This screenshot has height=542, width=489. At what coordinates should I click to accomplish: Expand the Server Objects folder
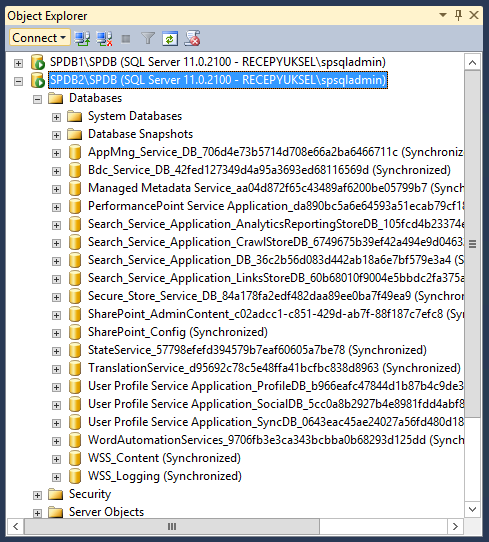[x=37, y=513]
